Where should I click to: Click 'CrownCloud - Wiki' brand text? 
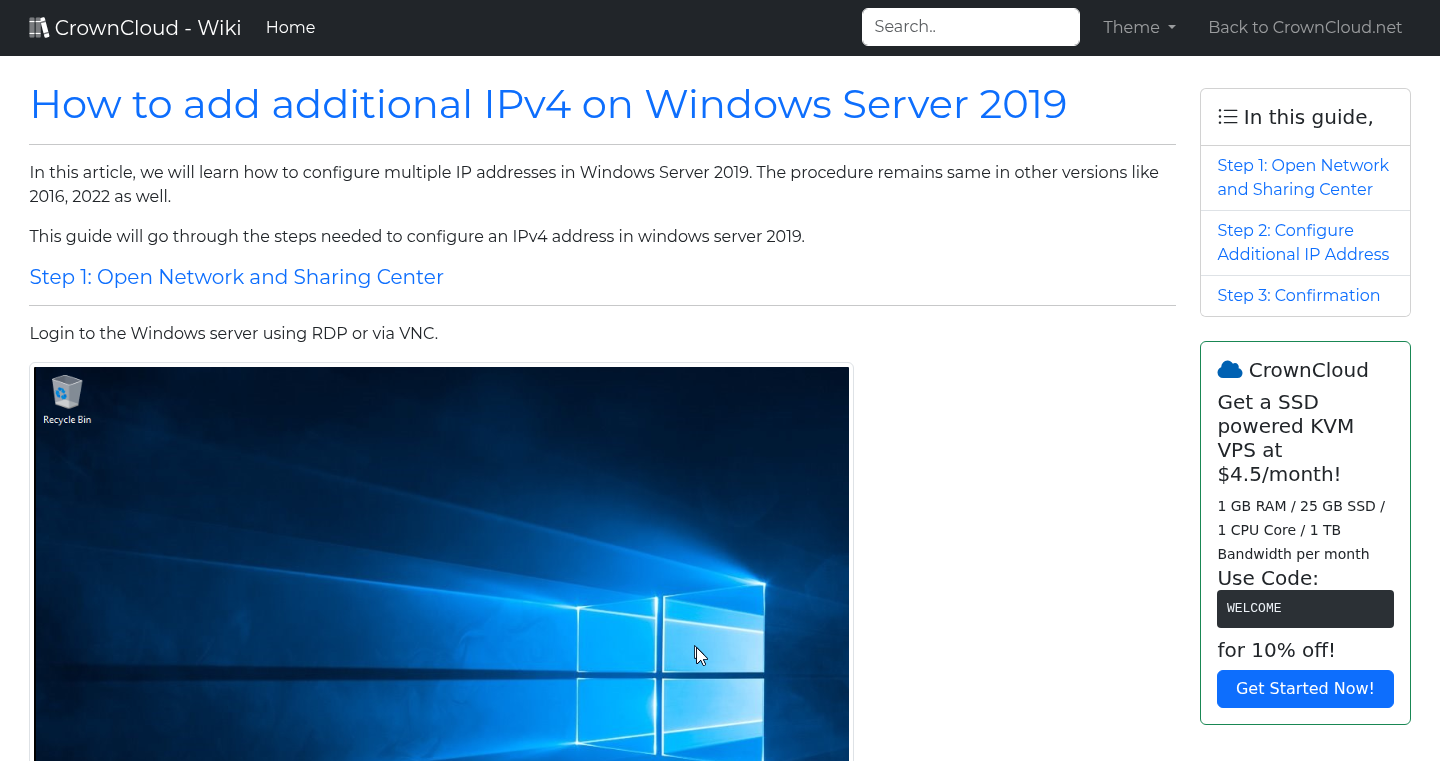[x=148, y=27]
